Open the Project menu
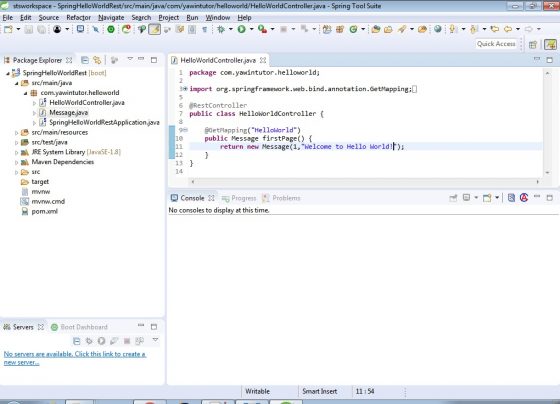The image size is (560, 404). (x=169, y=18)
